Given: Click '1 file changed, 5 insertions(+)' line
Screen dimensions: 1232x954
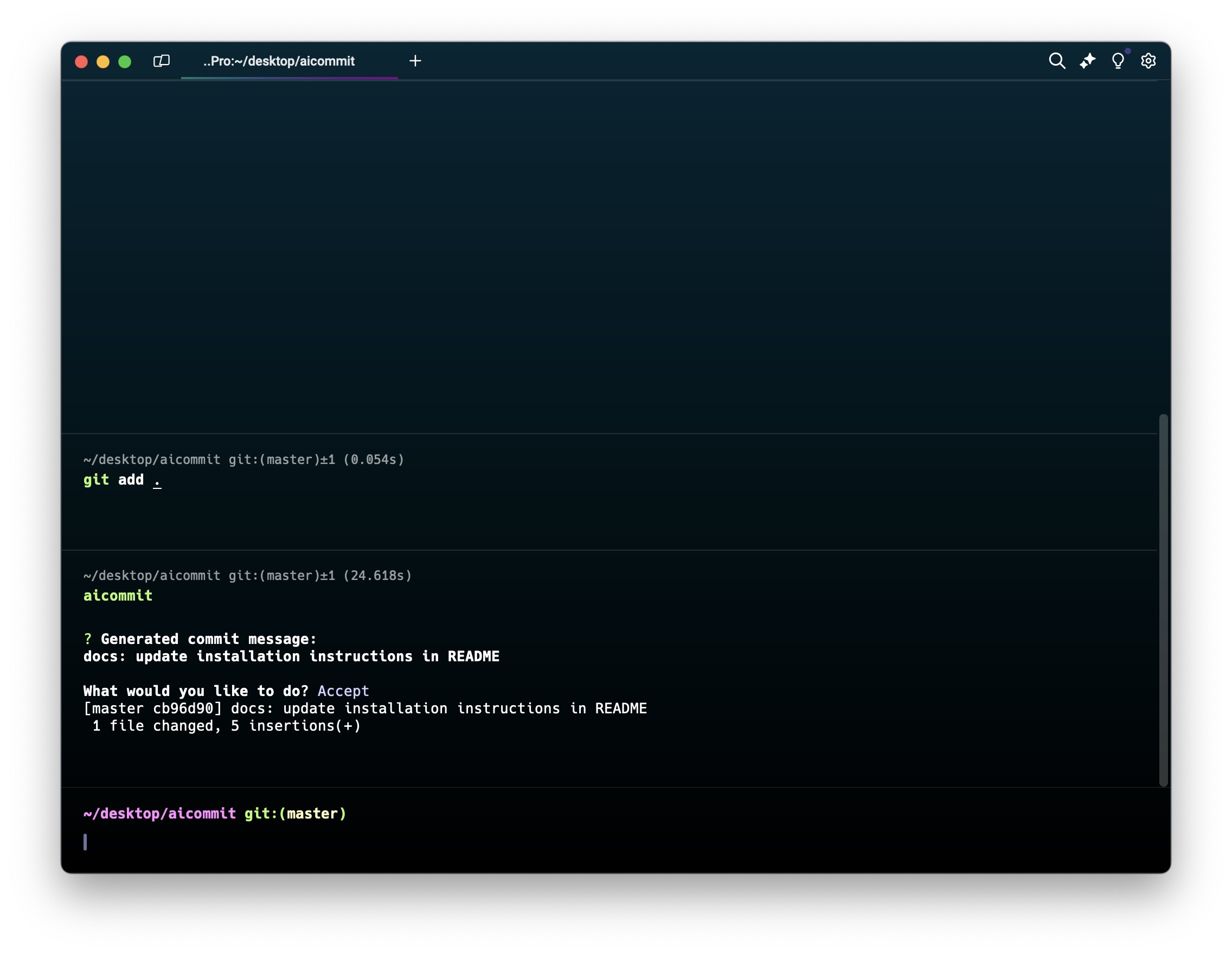Looking at the screenshot, I should coord(226,726).
